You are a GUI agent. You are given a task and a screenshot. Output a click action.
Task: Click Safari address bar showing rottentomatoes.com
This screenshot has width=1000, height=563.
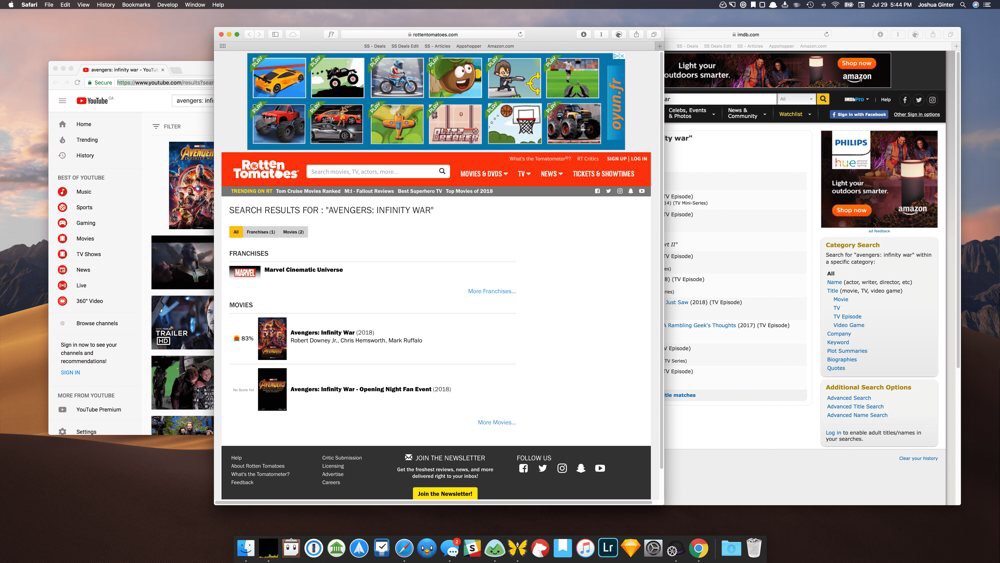pyautogui.click(x=432, y=34)
